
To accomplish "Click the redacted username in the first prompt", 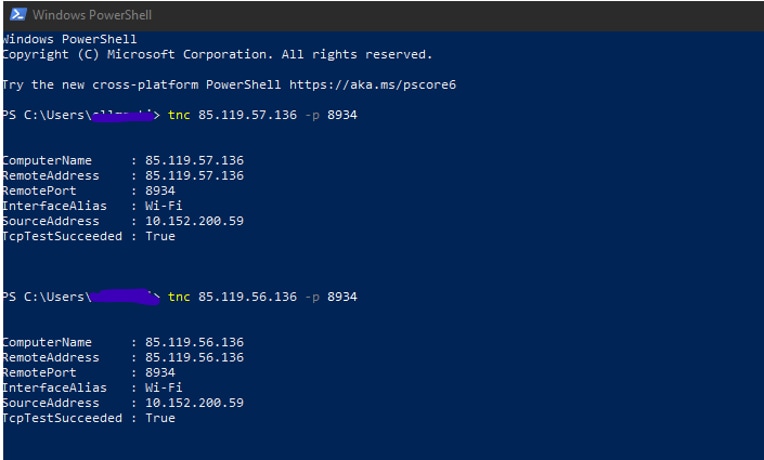I will pos(123,116).
